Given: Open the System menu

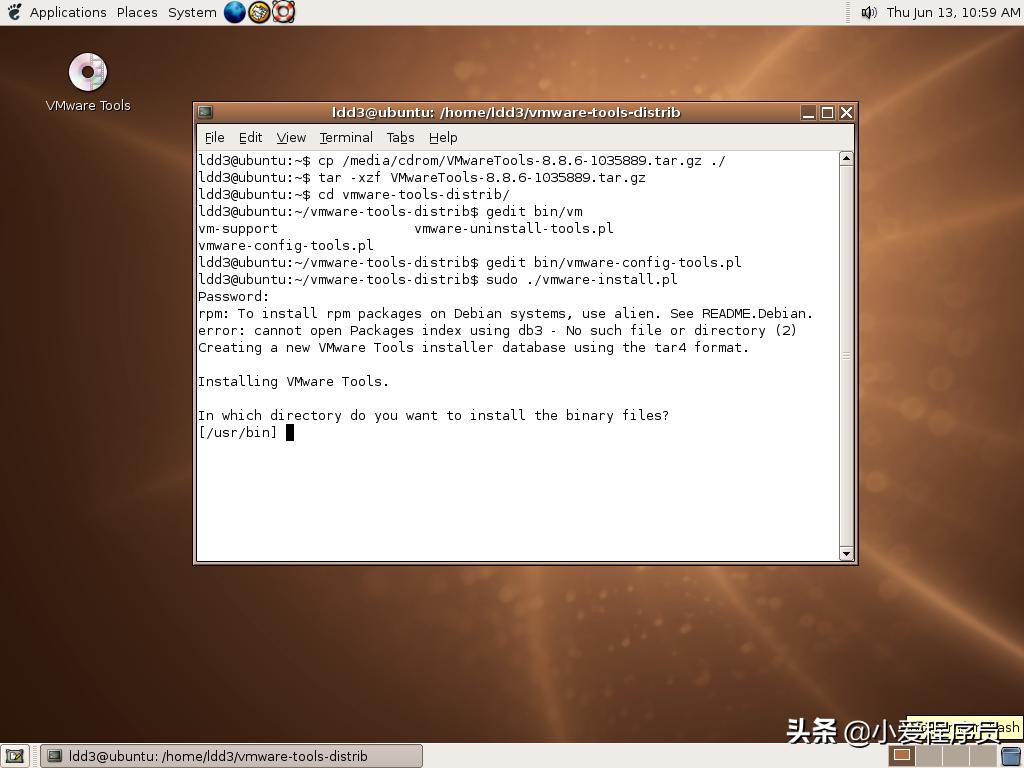Looking at the screenshot, I should coord(192,12).
